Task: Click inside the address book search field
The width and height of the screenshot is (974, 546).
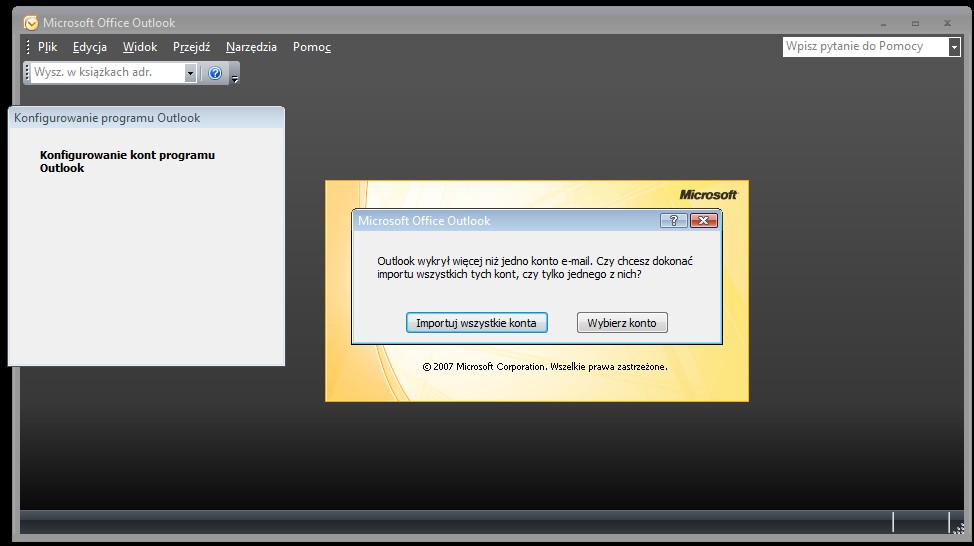Action: coord(107,73)
